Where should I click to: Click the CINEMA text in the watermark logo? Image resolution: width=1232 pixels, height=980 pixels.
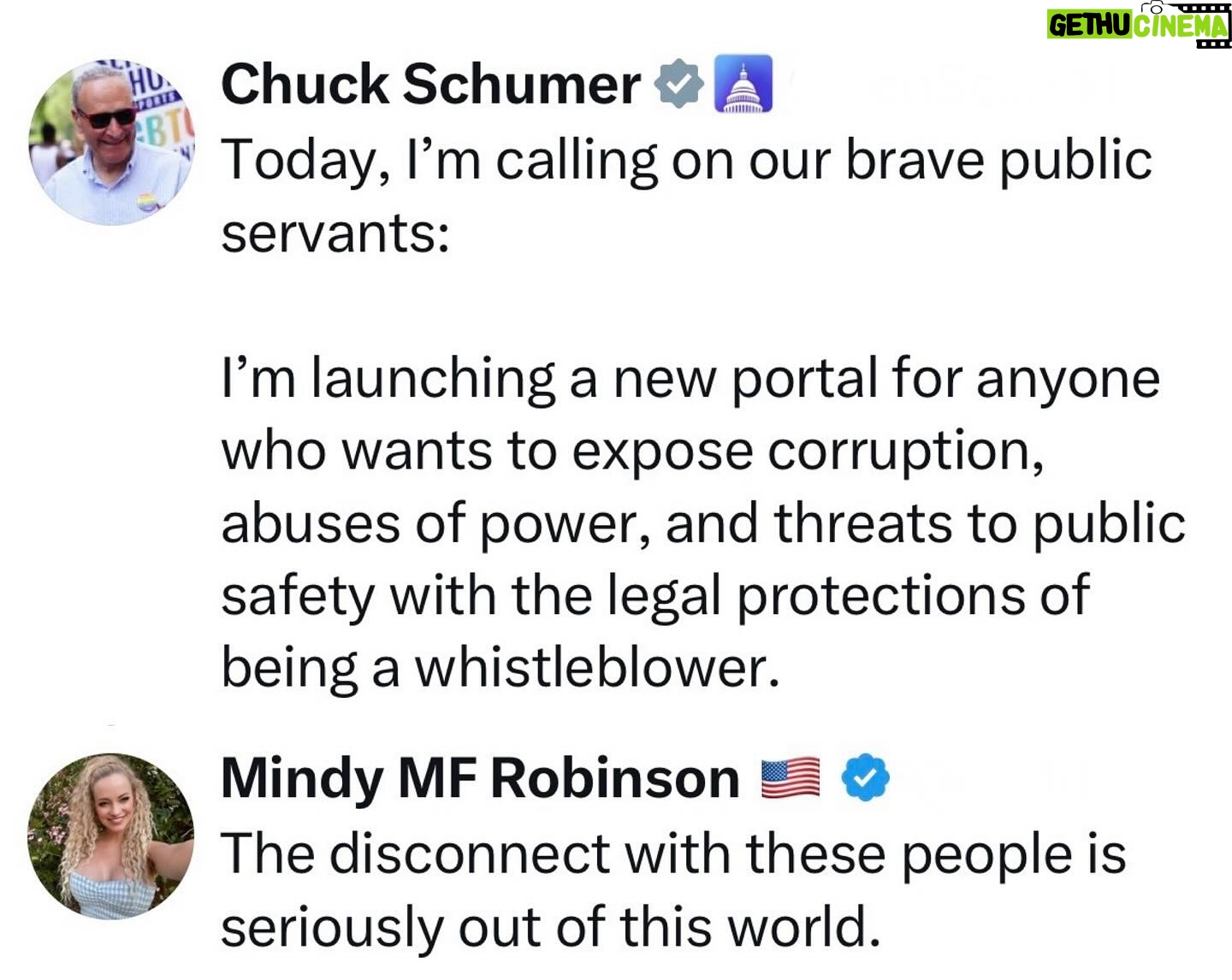click(x=1180, y=26)
